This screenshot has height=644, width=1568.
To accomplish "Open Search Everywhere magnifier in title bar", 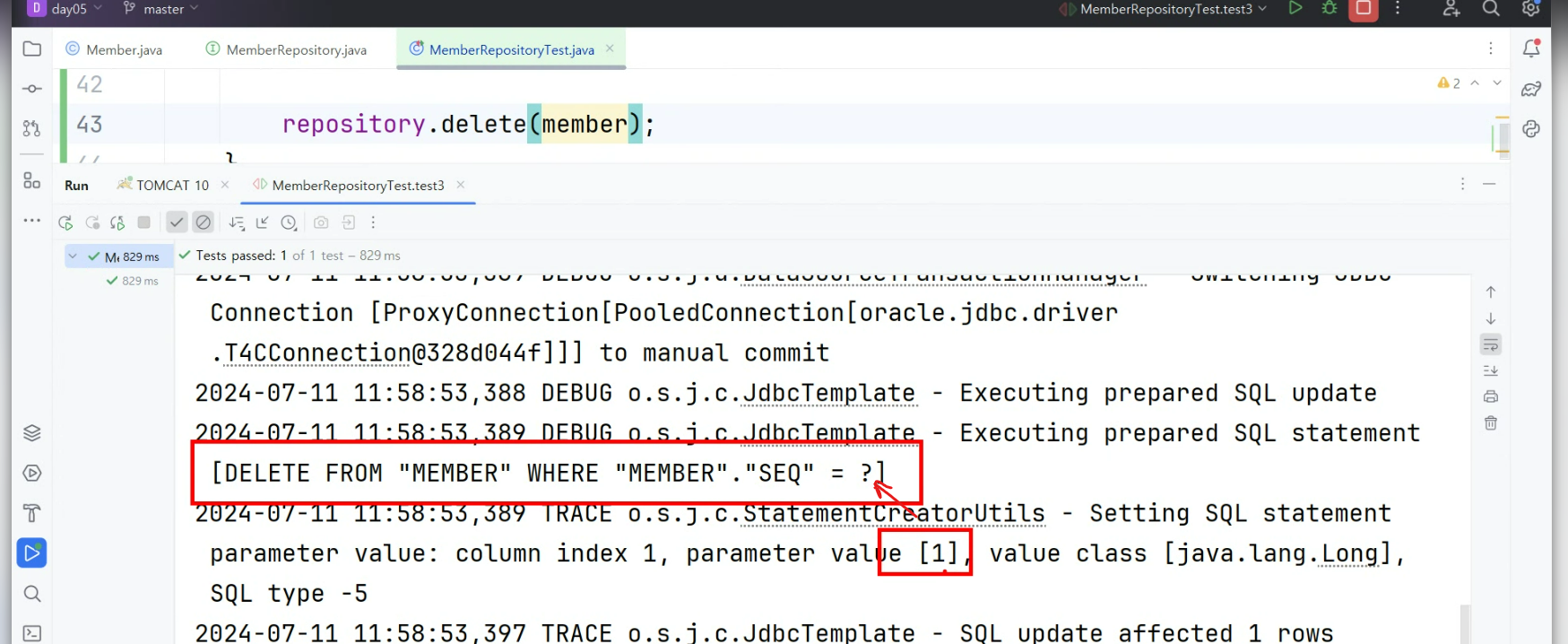I will [x=1491, y=8].
